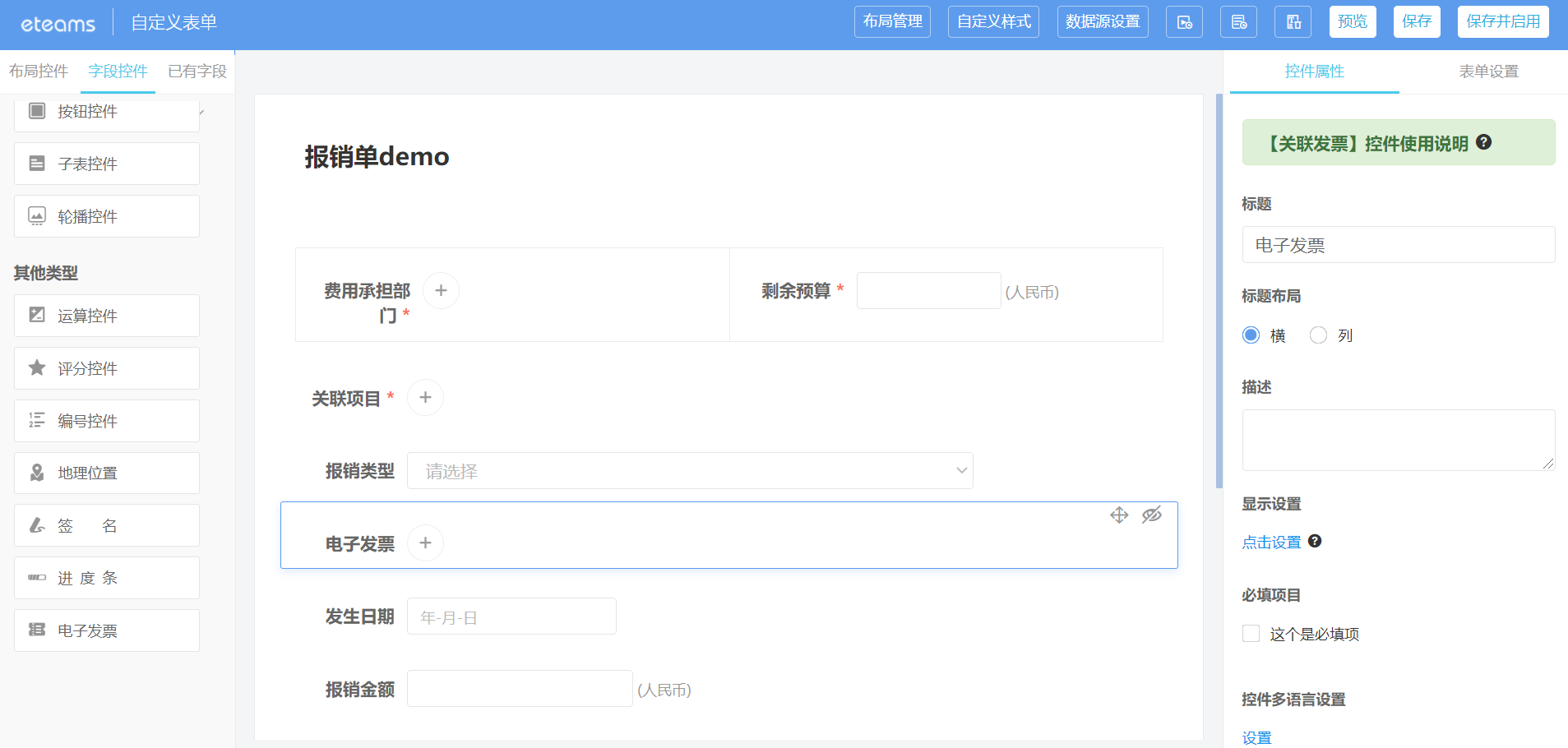Switch to 表单设置 tab
Image resolution: width=1568 pixels, height=748 pixels.
coord(1488,72)
